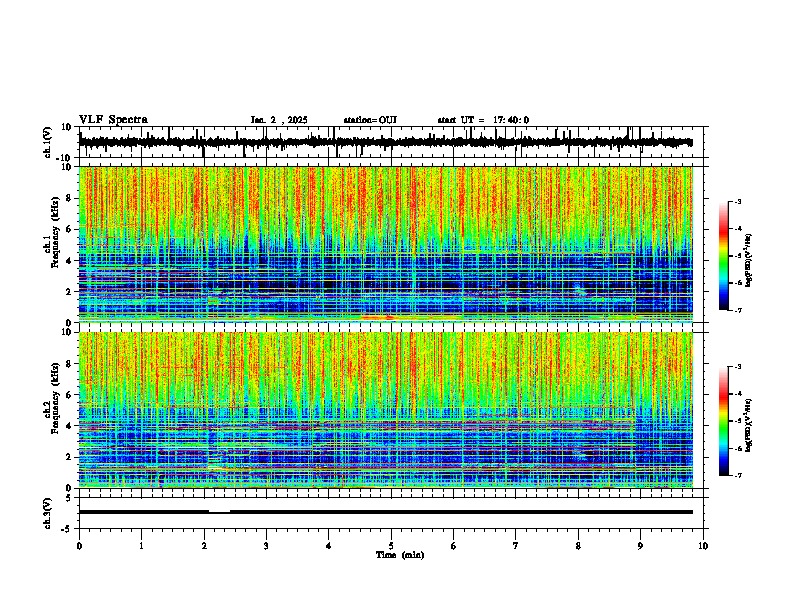Click the "-7" tick on ch.2 colorbar

click(738, 475)
